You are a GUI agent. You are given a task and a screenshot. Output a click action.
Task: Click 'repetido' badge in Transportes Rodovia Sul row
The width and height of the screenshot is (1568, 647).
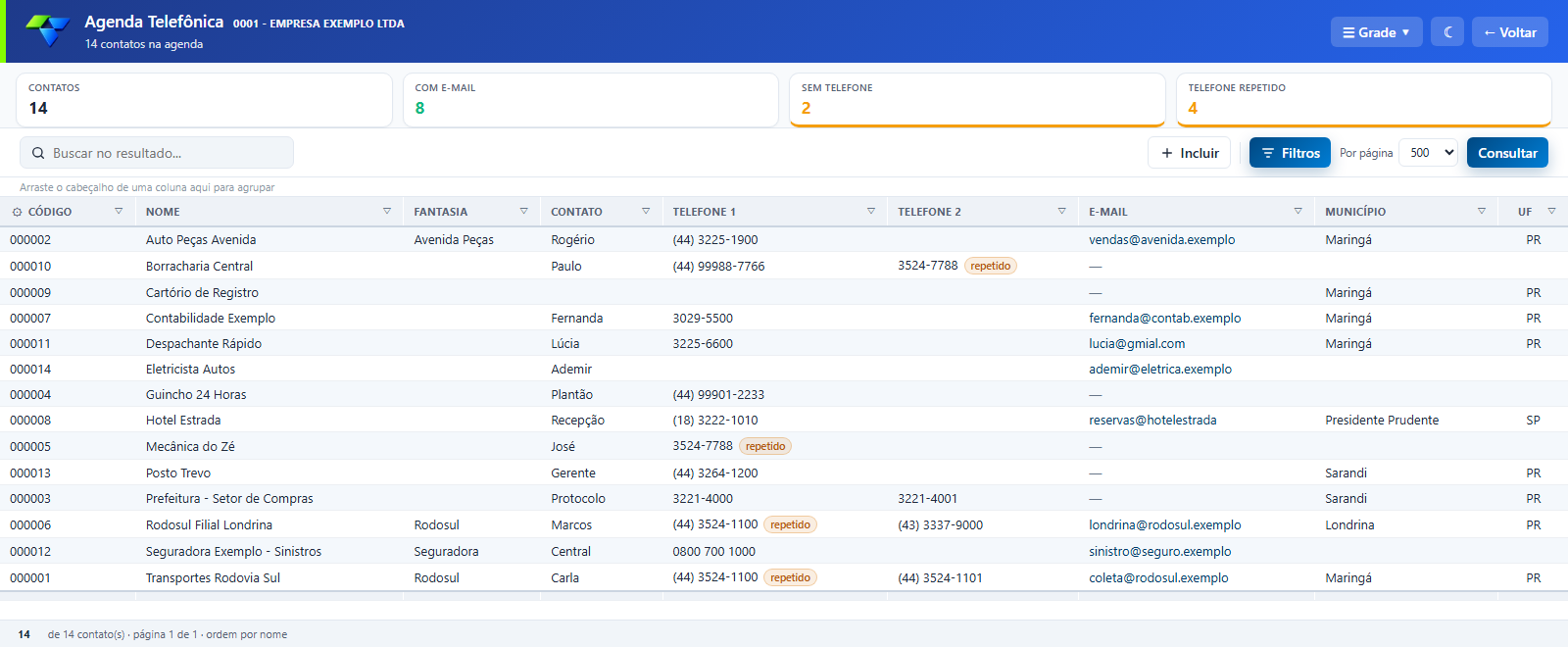[x=790, y=577]
